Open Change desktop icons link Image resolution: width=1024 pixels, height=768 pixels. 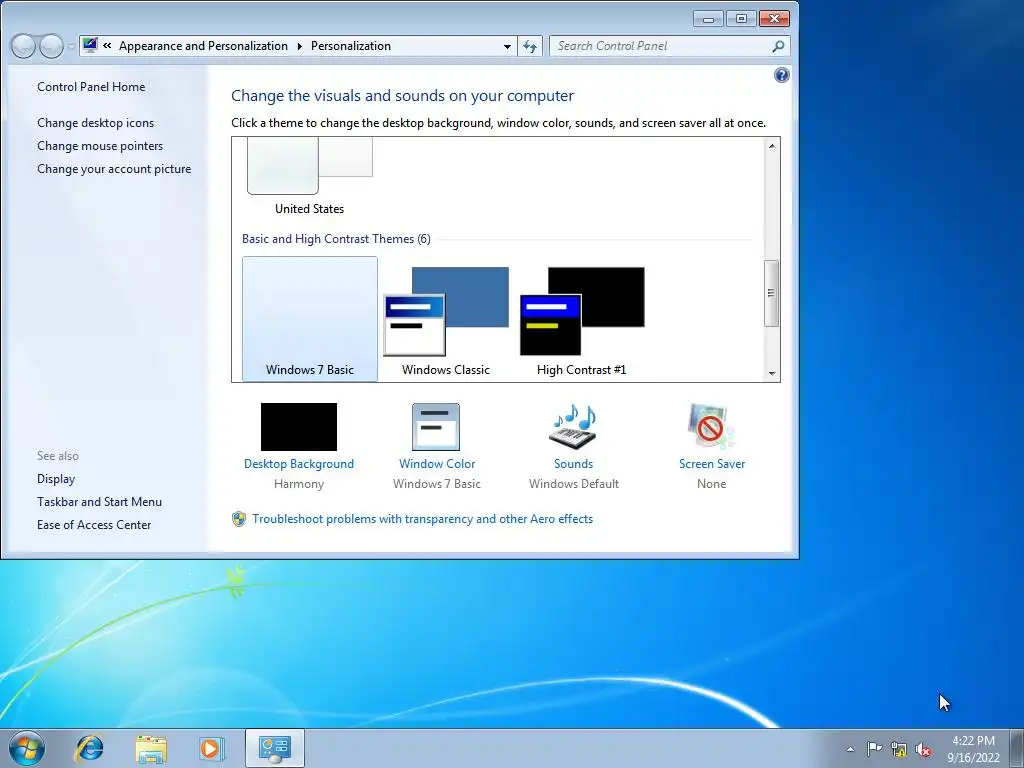click(95, 123)
